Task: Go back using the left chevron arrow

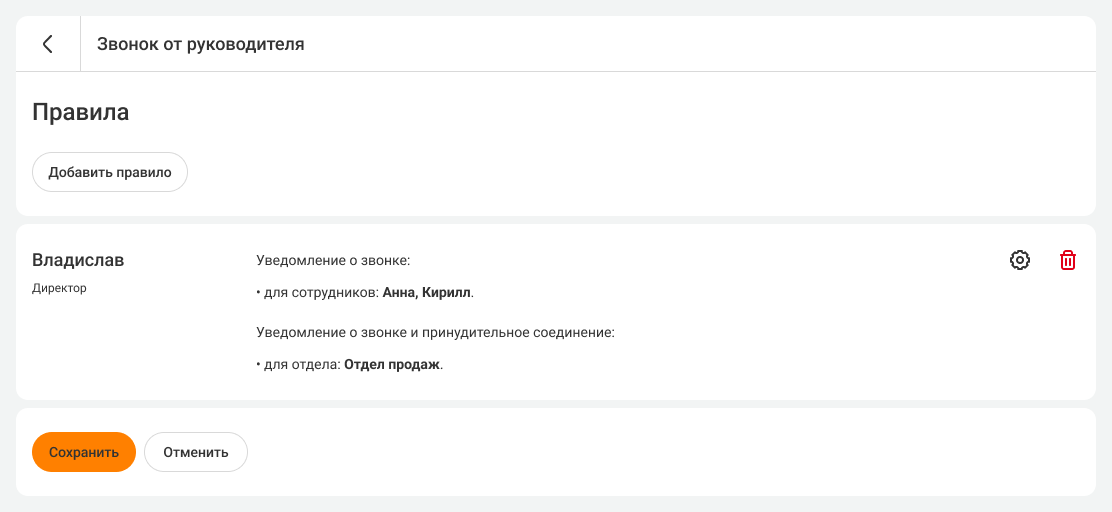Action: pos(48,44)
